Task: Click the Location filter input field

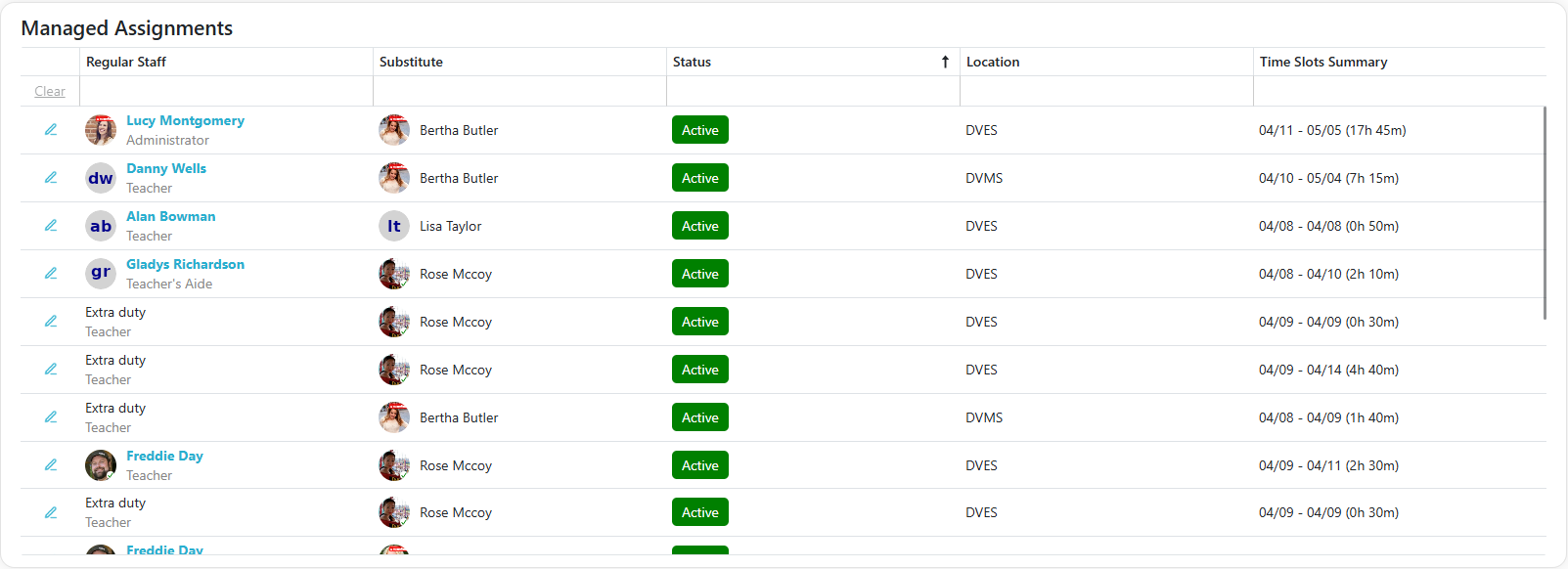Action: pyautogui.click(x=1106, y=91)
